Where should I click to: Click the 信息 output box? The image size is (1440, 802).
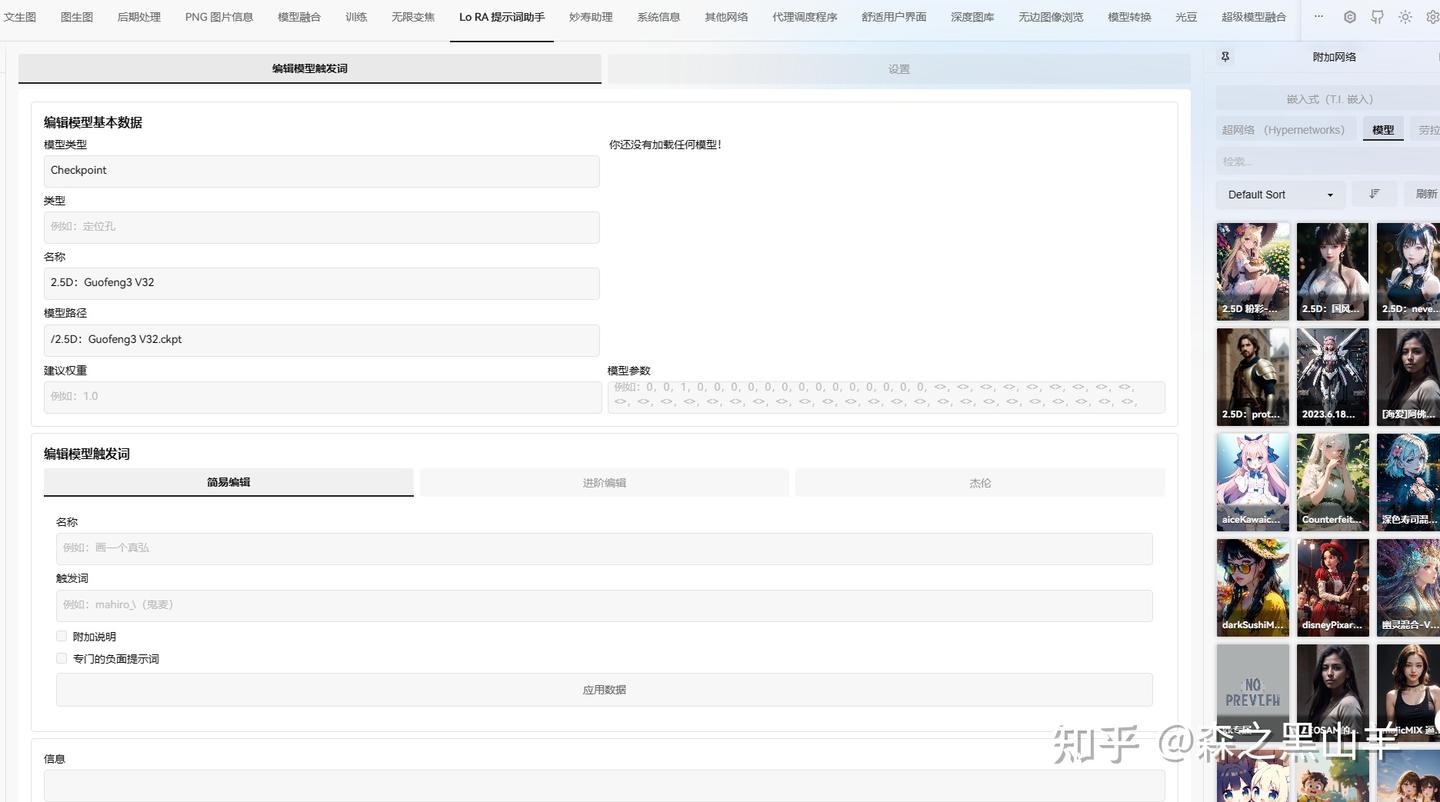point(604,785)
